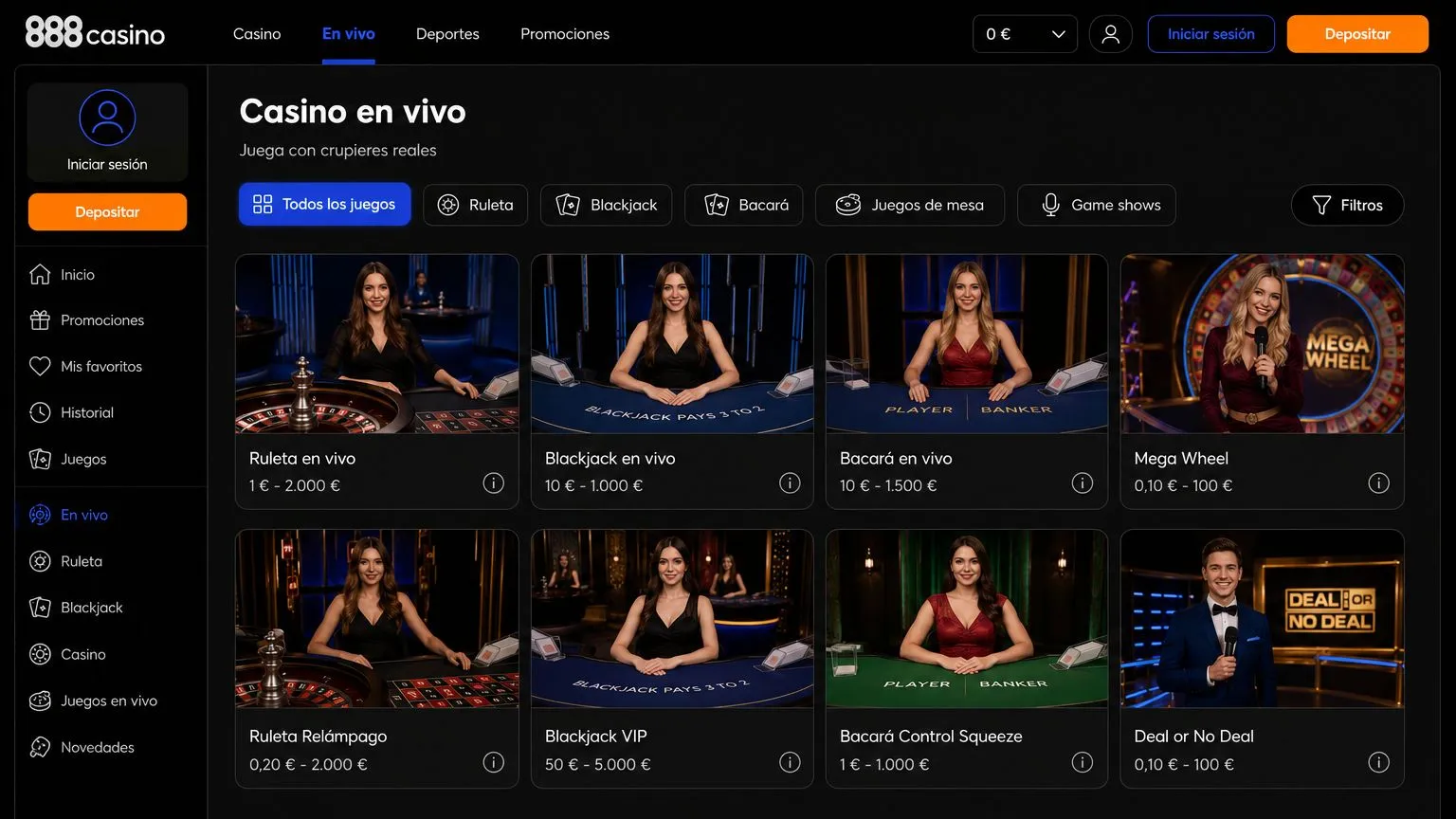Click the 'Blackjack VIP' game title
Image resolution: width=1456 pixels, height=819 pixels.
596,737
